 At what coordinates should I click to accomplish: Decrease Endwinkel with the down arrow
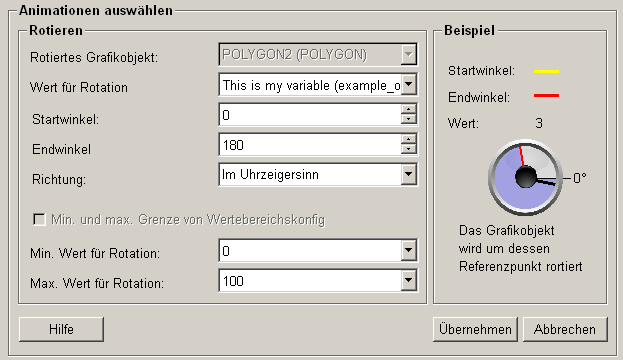(x=408, y=149)
